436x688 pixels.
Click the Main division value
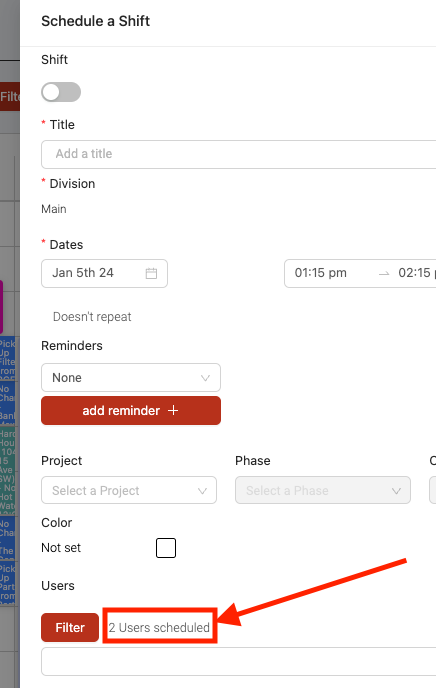pyautogui.click(x=54, y=209)
